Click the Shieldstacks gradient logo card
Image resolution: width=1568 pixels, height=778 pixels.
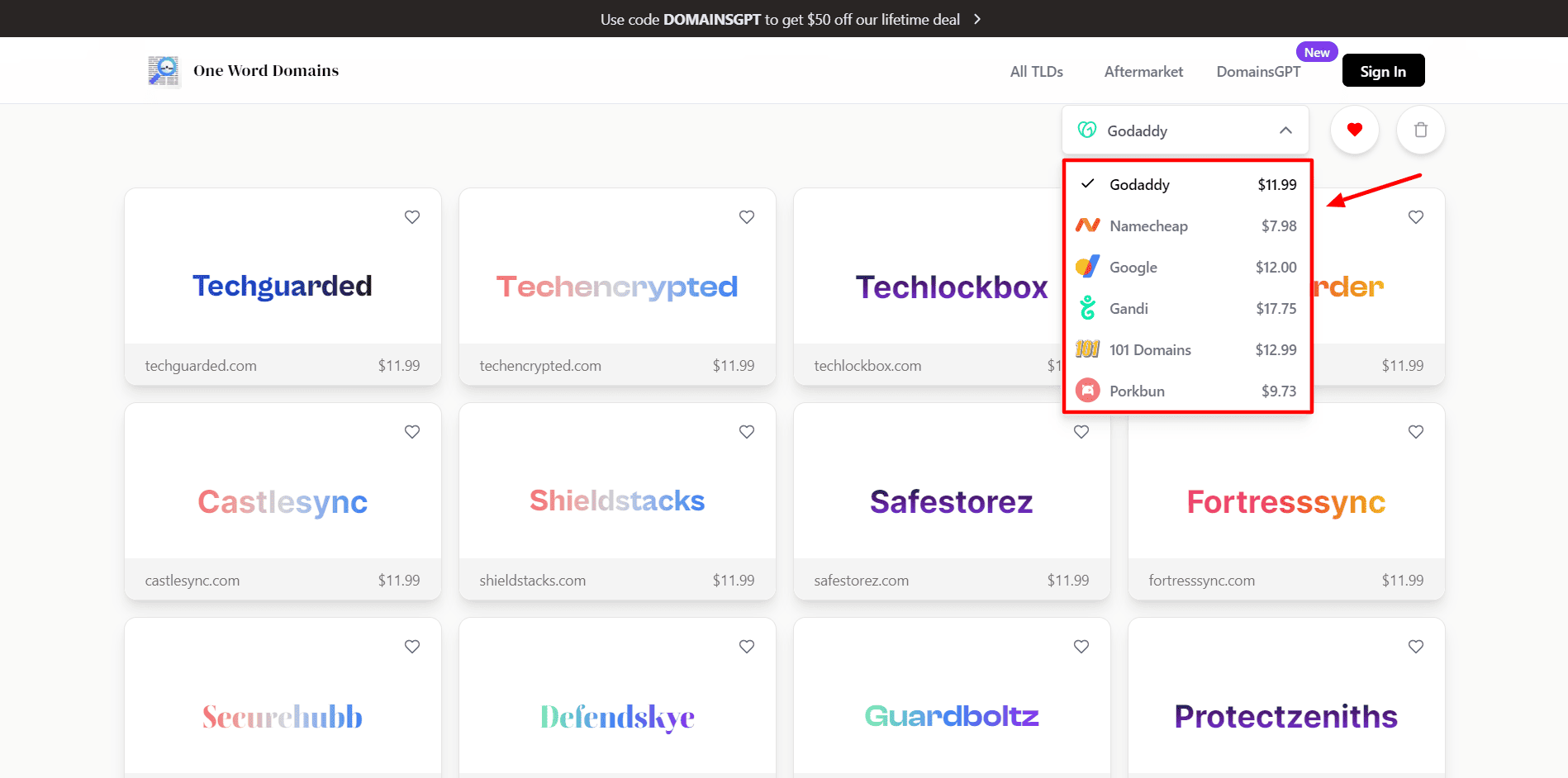pos(617,500)
